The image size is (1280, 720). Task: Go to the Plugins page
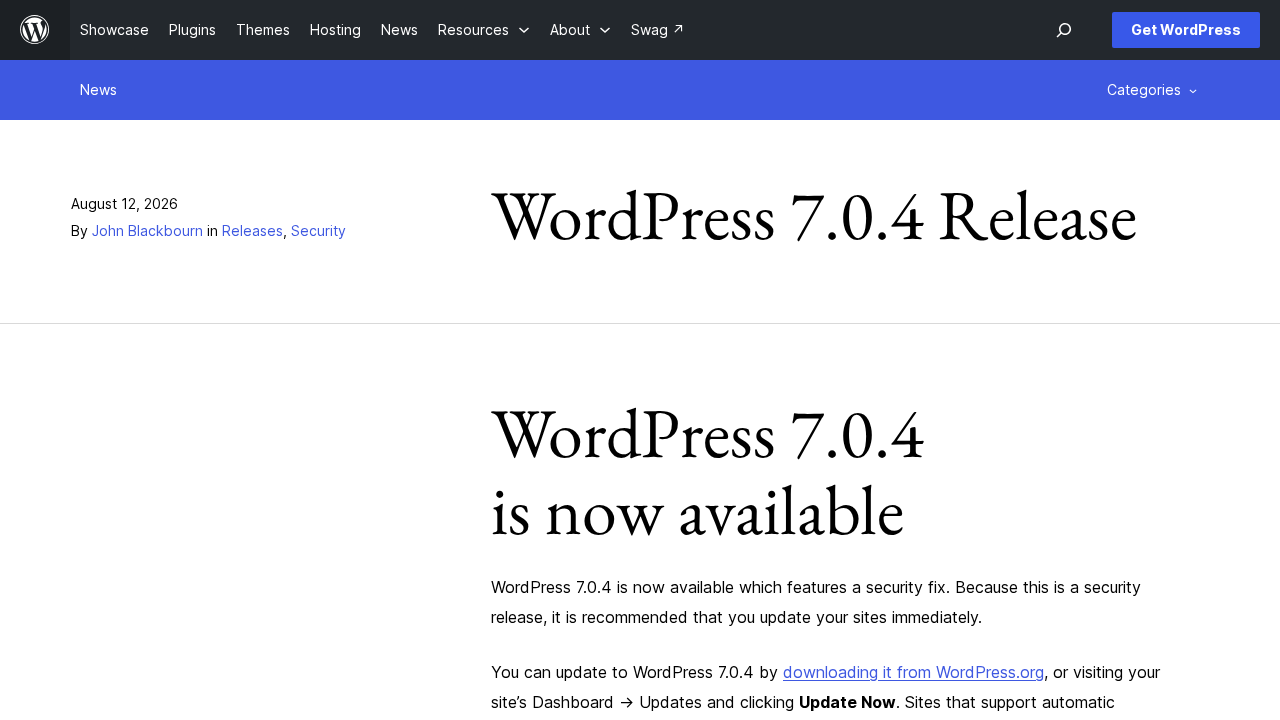click(x=192, y=30)
